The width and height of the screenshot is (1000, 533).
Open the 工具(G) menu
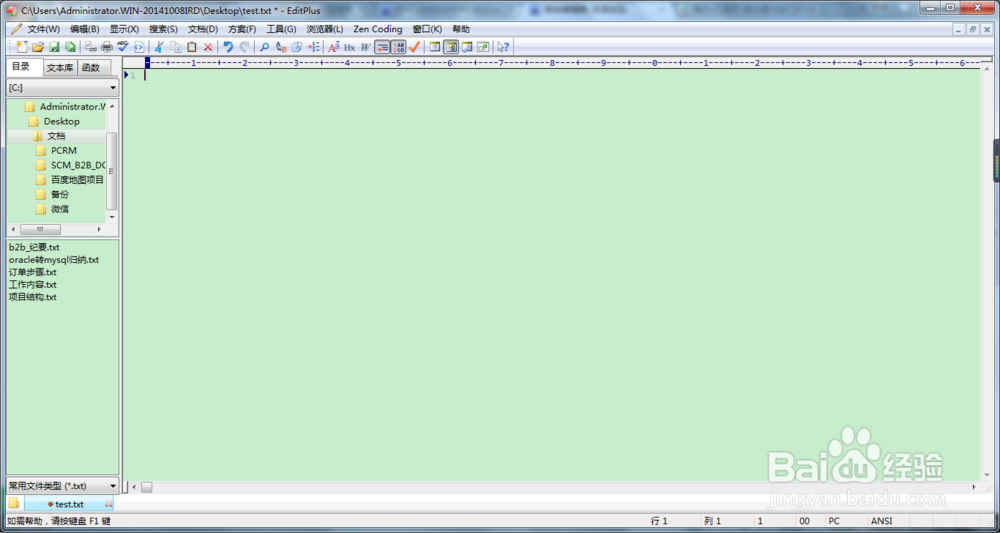[x=281, y=29]
